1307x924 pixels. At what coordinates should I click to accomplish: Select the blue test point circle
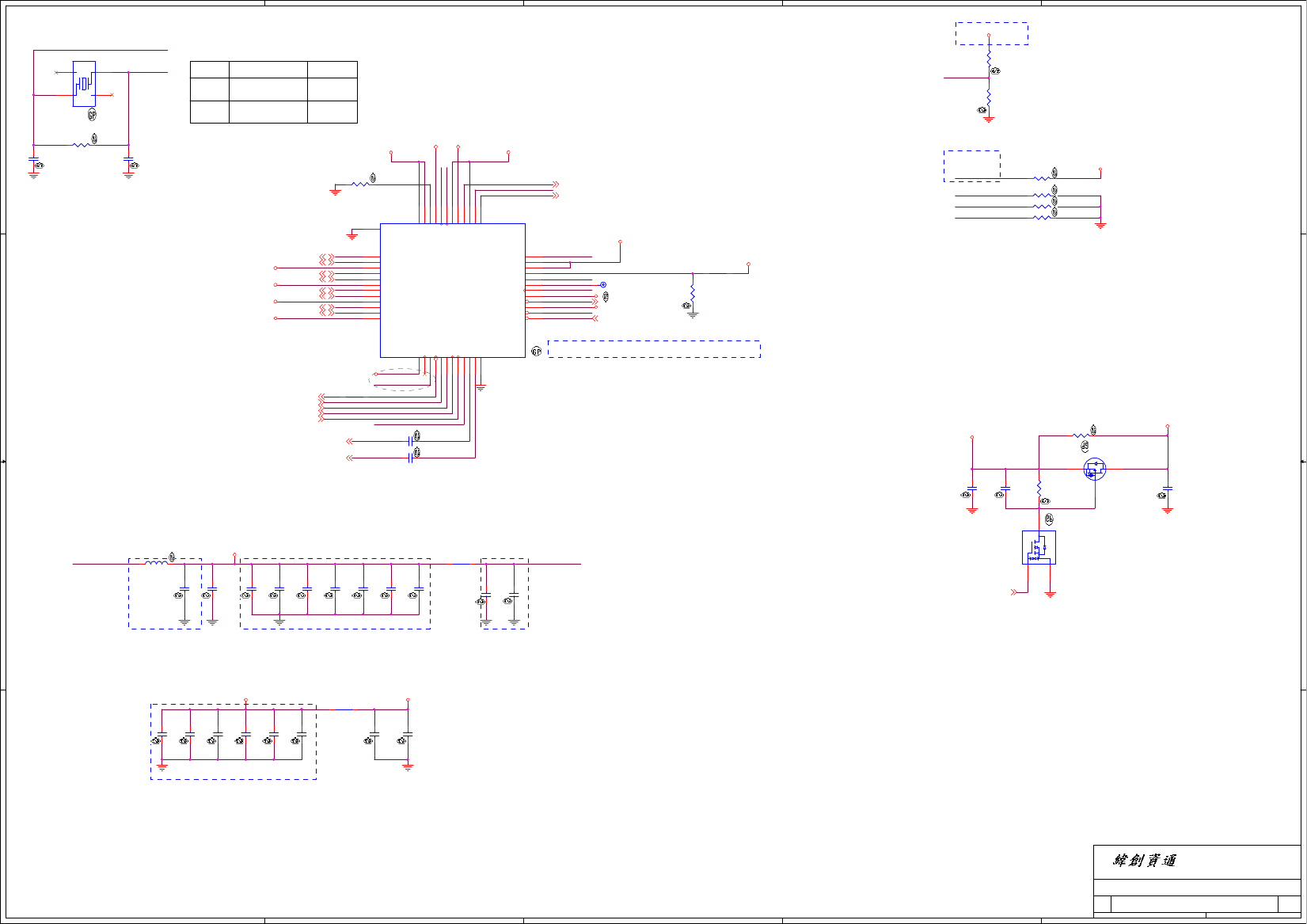[603, 285]
